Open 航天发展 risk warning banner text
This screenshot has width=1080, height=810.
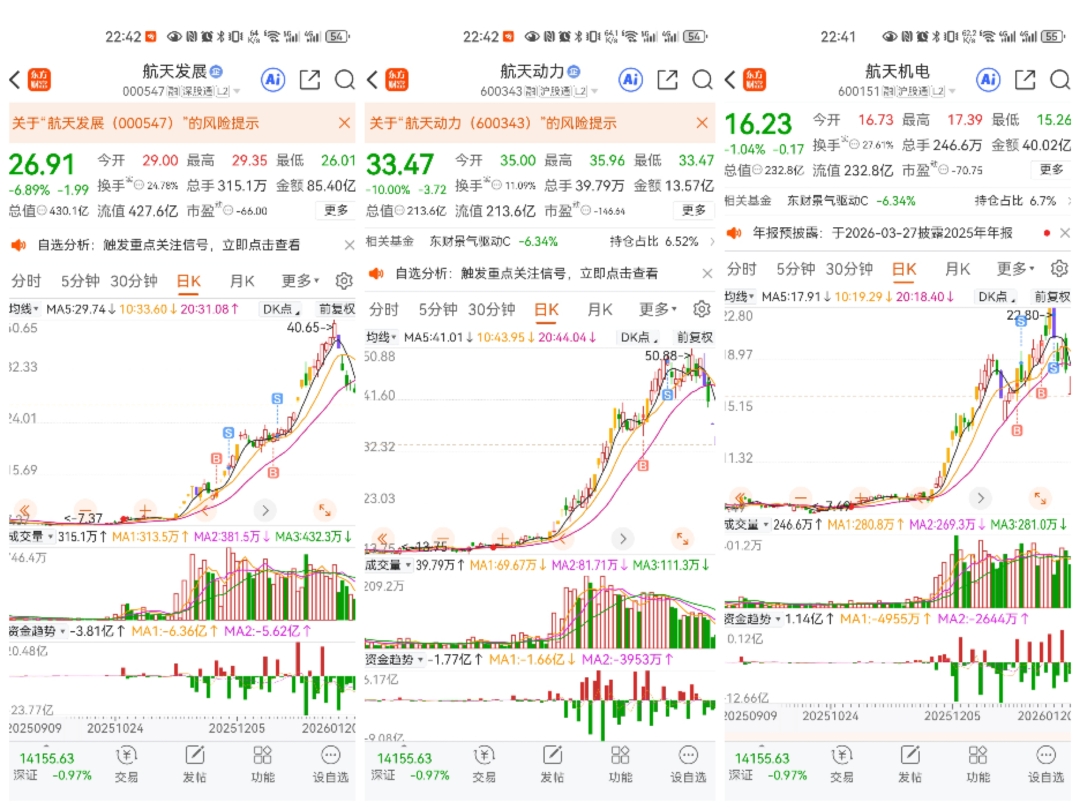[x=135, y=123]
